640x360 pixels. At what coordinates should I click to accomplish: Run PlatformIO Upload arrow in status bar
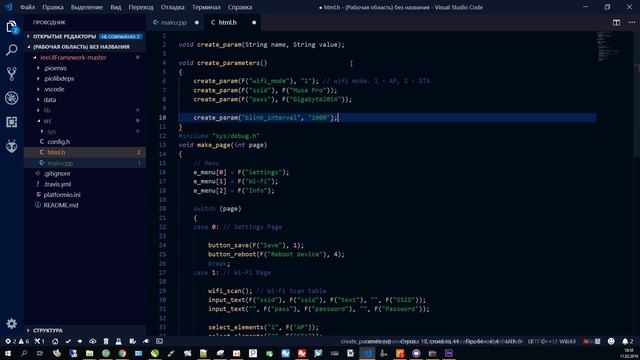(x=80, y=341)
